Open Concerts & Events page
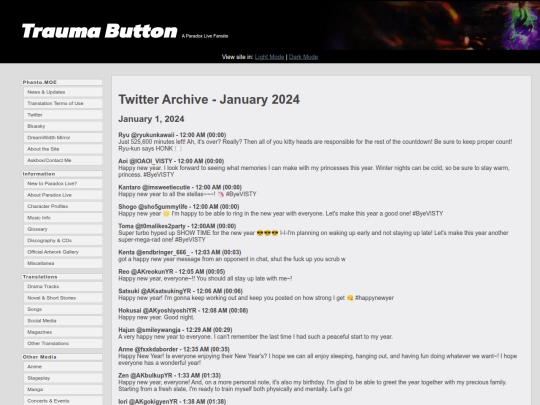The height and width of the screenshot is (405, 540). [63, 401]
